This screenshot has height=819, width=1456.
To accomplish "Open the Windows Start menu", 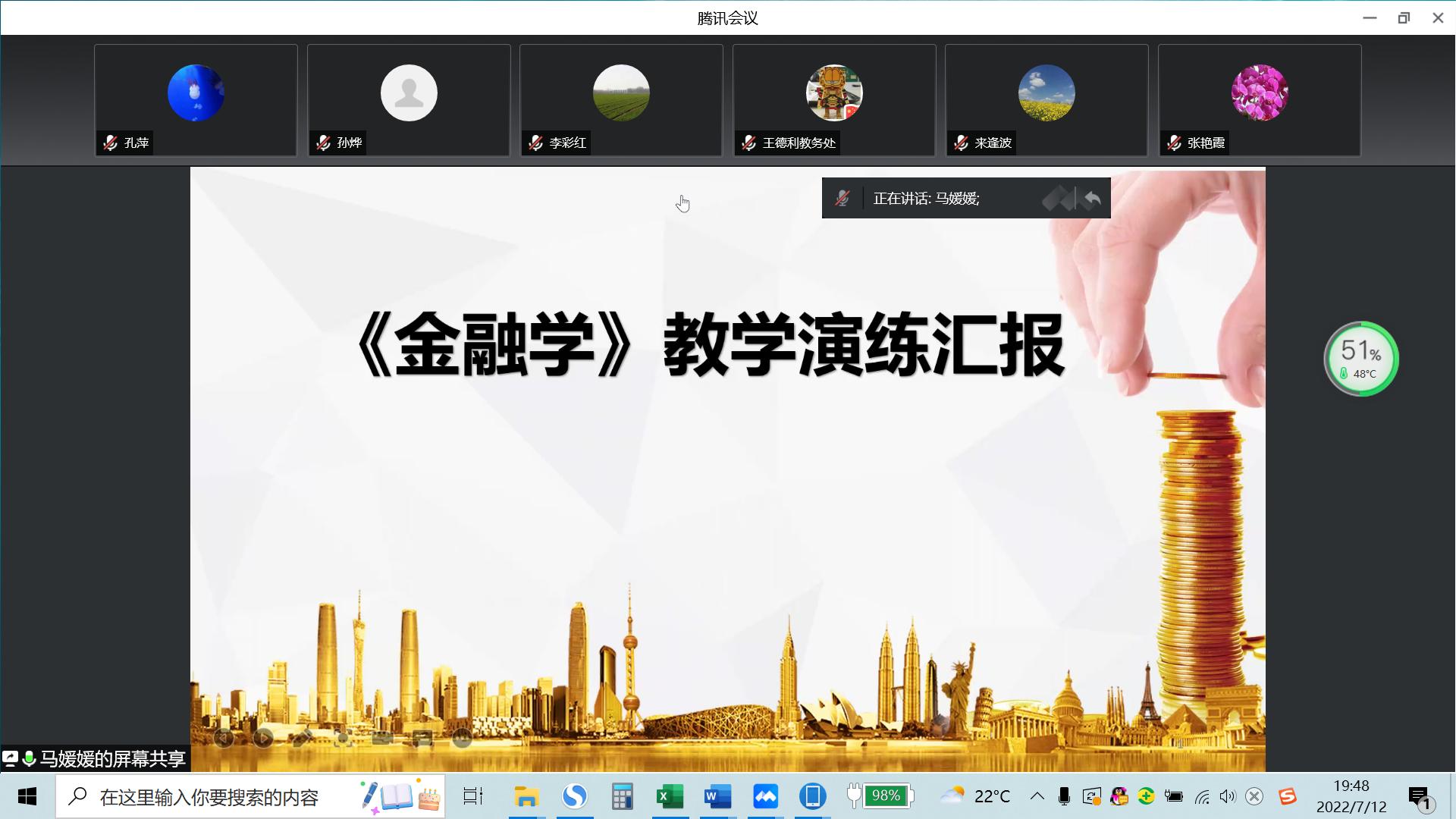I will coord(27,796).
